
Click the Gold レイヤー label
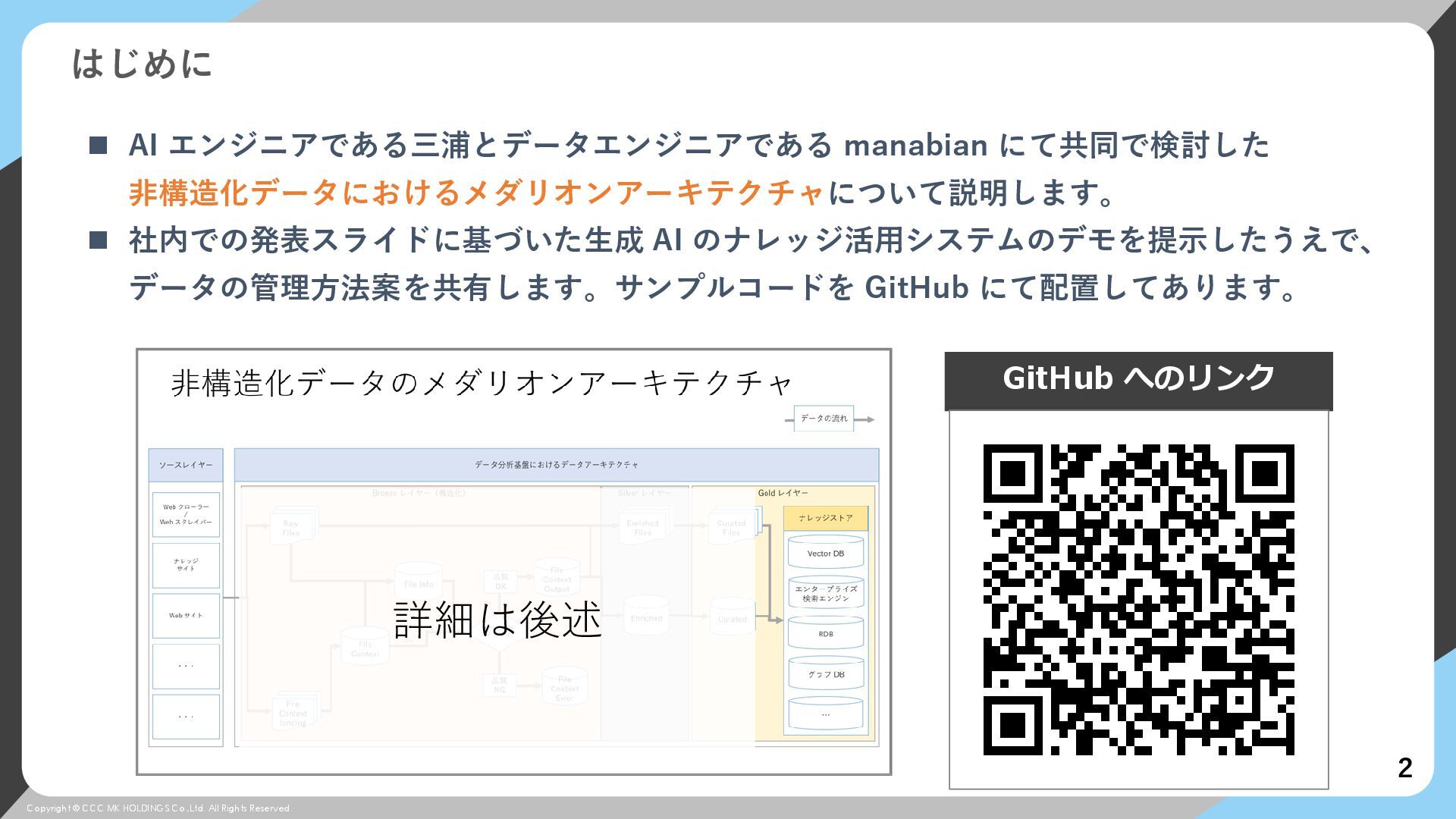783,493
